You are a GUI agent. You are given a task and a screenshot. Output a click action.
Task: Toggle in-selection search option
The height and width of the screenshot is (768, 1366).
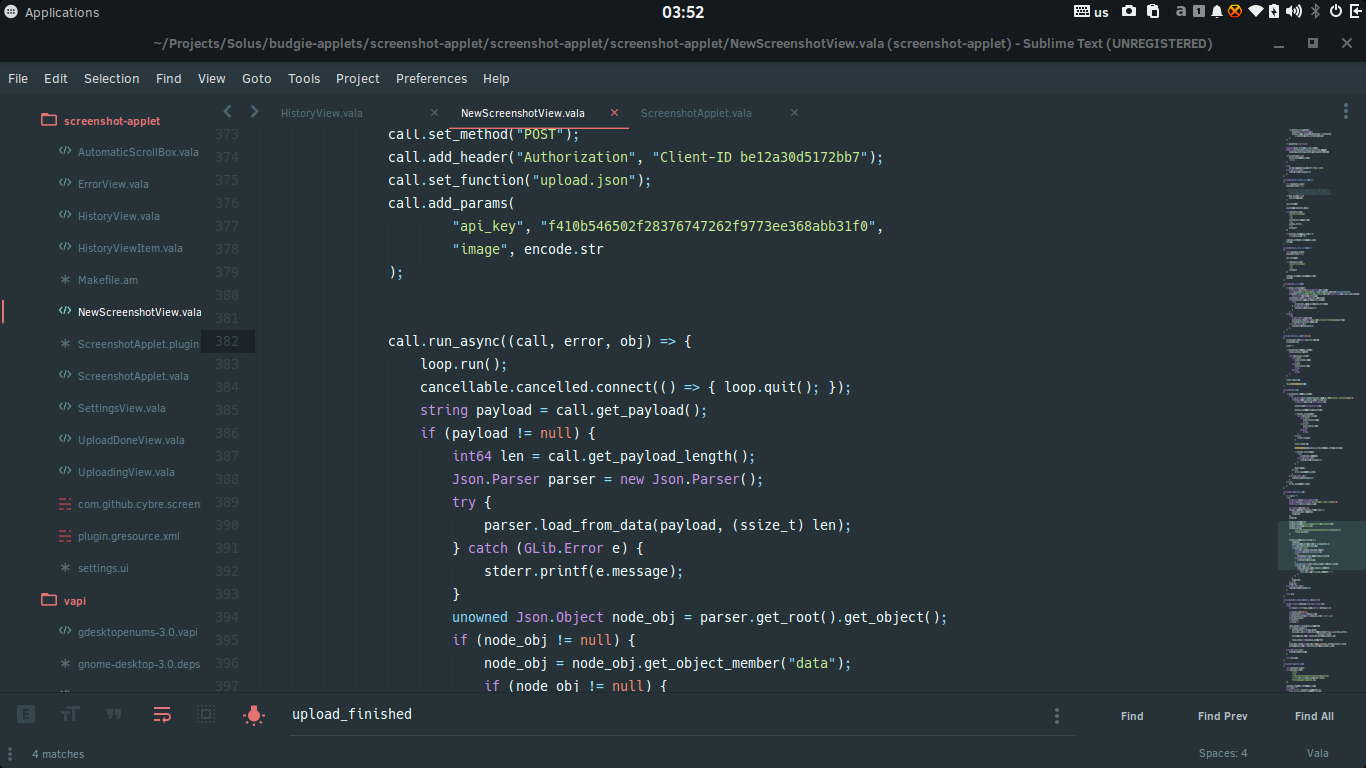206,714
